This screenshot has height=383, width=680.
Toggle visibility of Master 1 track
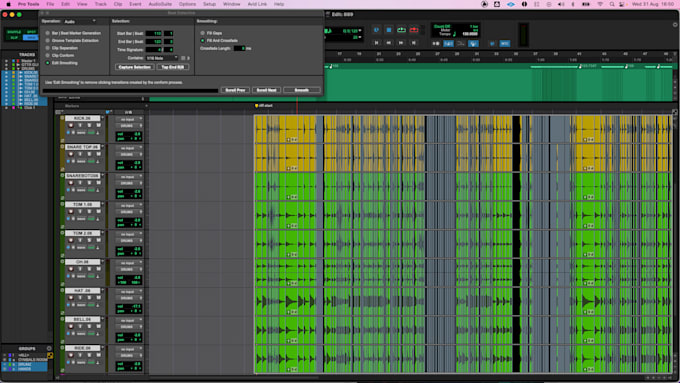coord(6,61)
